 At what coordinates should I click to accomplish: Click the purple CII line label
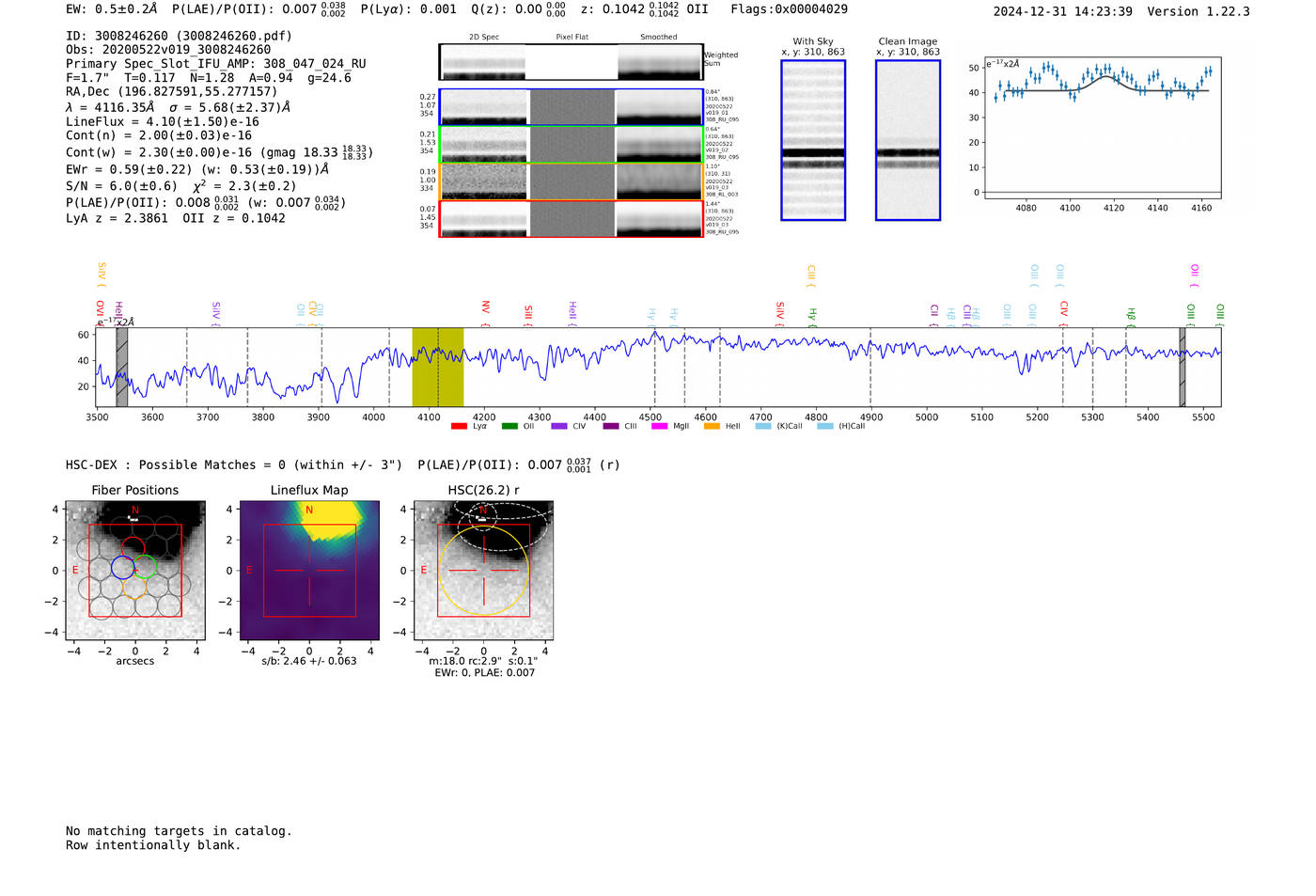tap(934, 315)
